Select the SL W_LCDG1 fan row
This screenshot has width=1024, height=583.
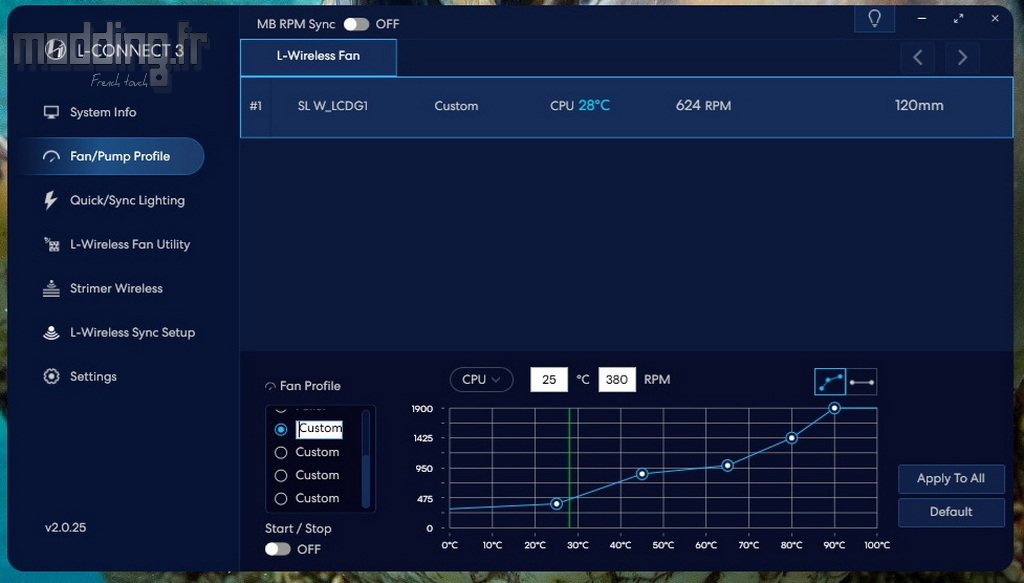pyautogui.click(x=626, y=107)
